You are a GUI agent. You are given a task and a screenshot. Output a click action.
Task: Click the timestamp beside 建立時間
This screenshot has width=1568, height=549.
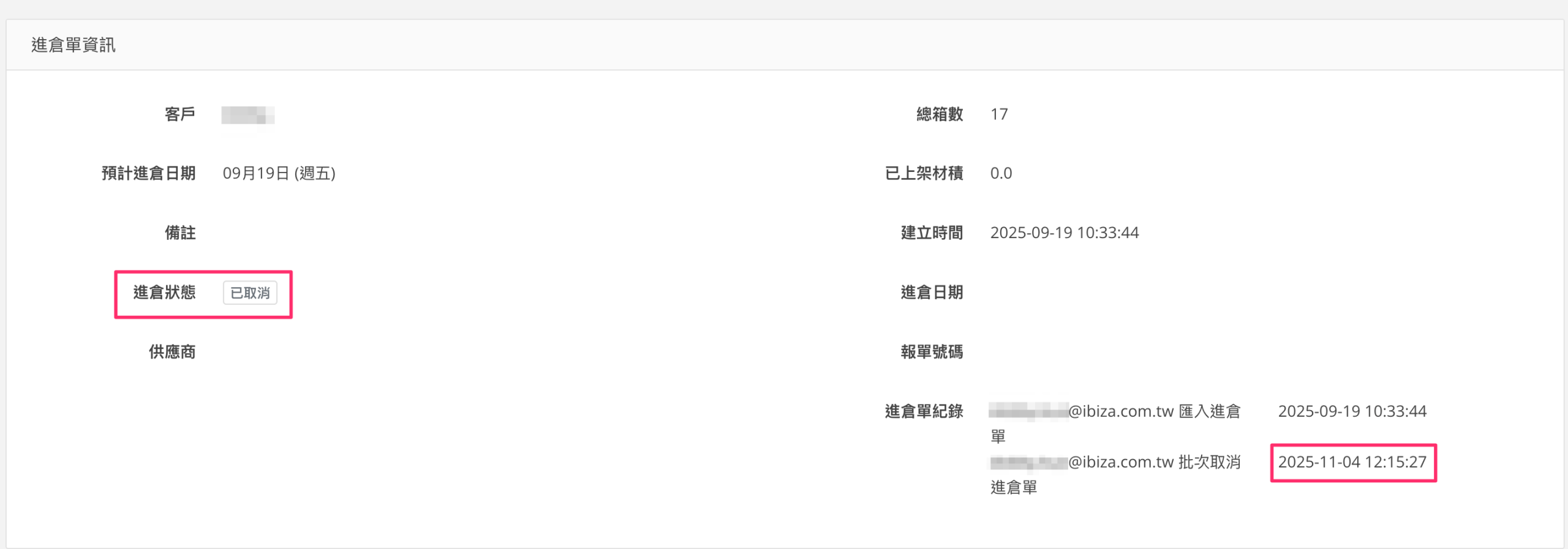(x=1065, y=233)
